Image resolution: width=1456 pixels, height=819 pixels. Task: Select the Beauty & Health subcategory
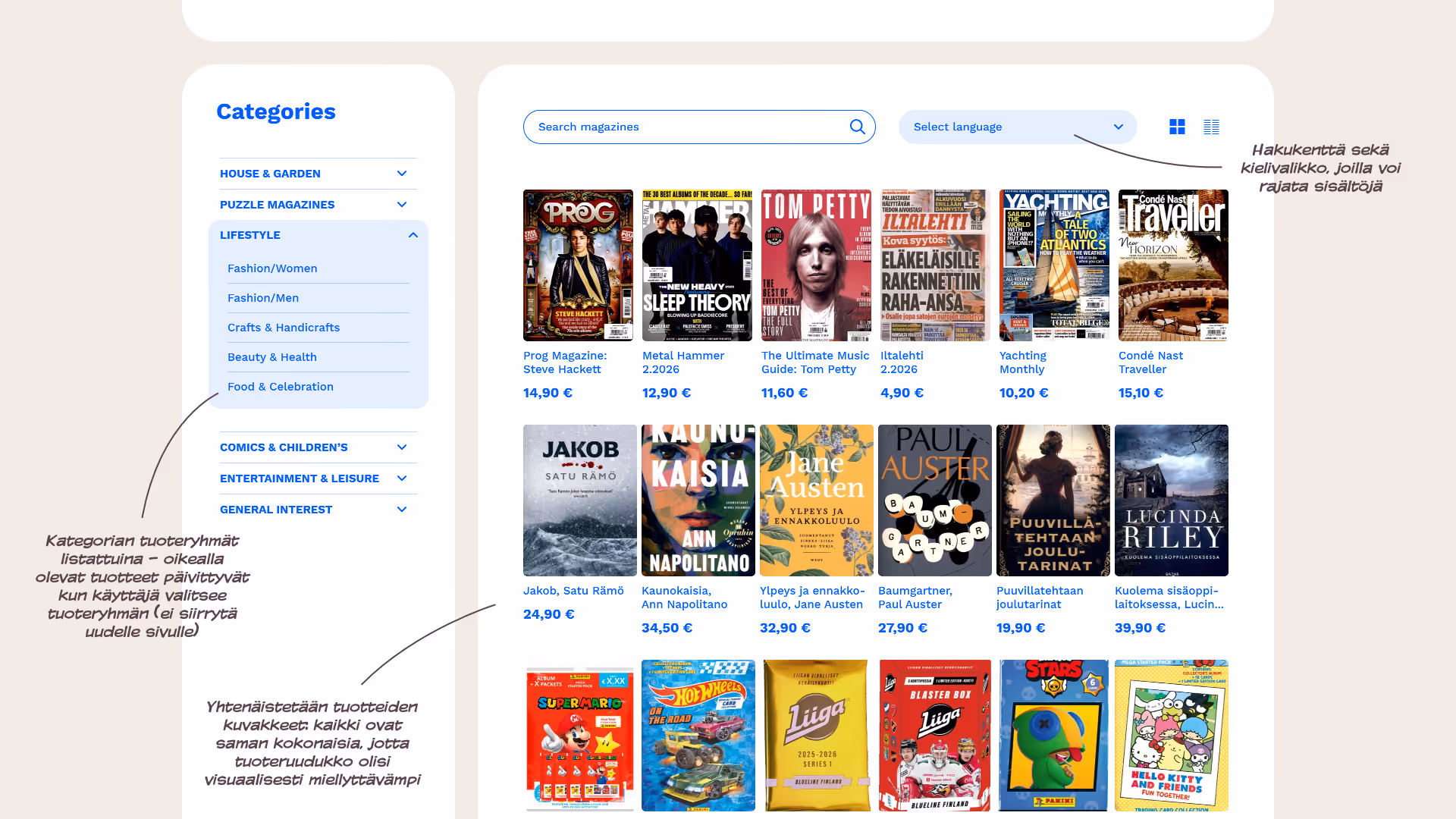tap(272, 357)
